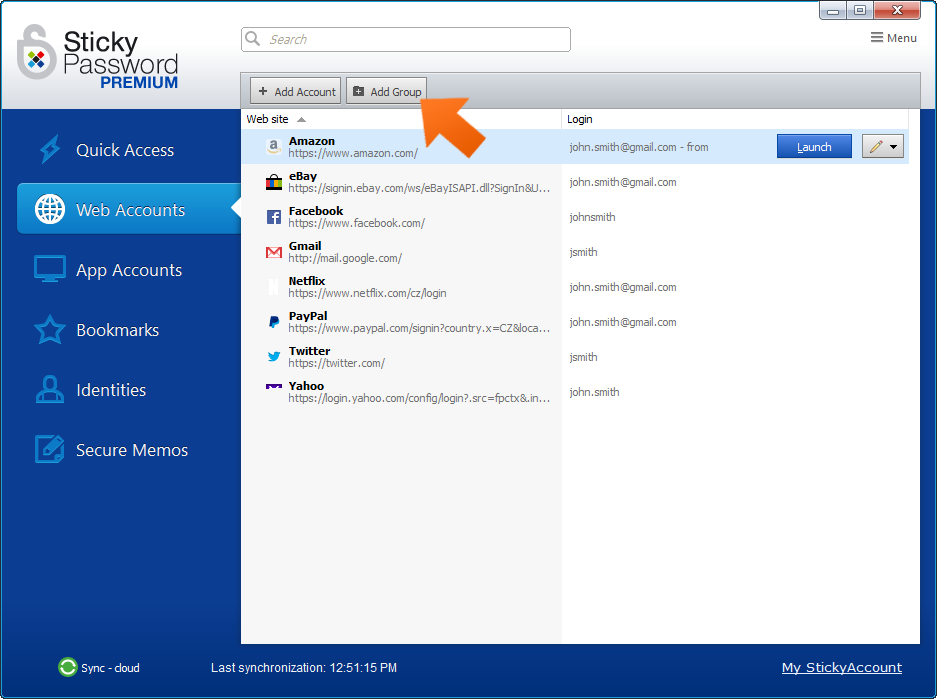Screen dimensions: 937x699
Task: Click the Sticky Password padlock logo
Action: 36,52
